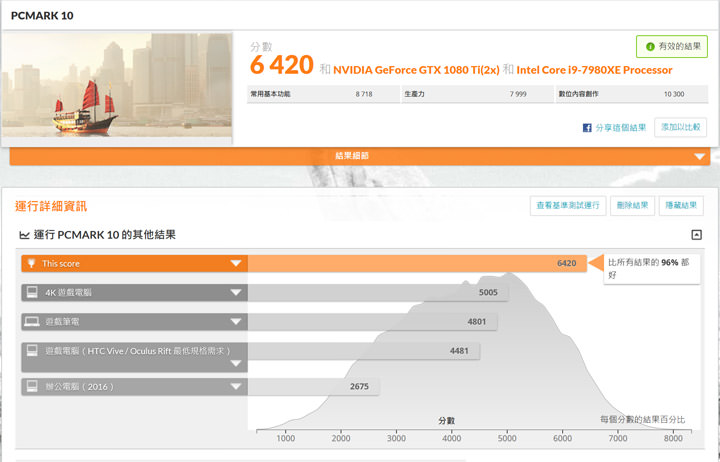Expand the 遊戲筆電 dropdown arrow
Image resolution: width=720 pixels, height=462 pixels.
click(236, 321)
